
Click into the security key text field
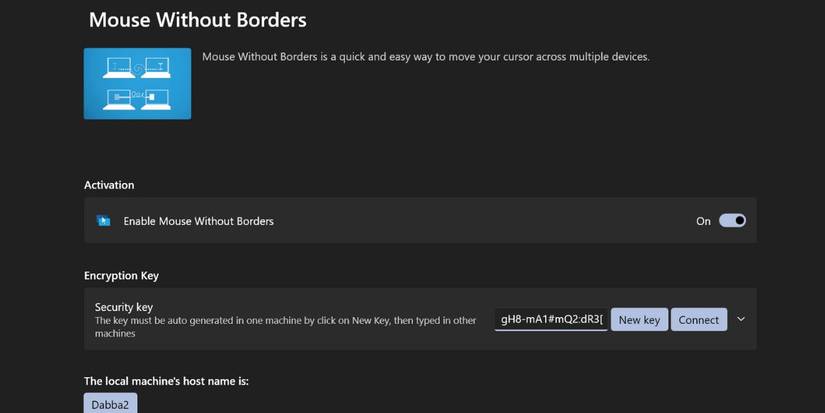click(x=551, y=320)
